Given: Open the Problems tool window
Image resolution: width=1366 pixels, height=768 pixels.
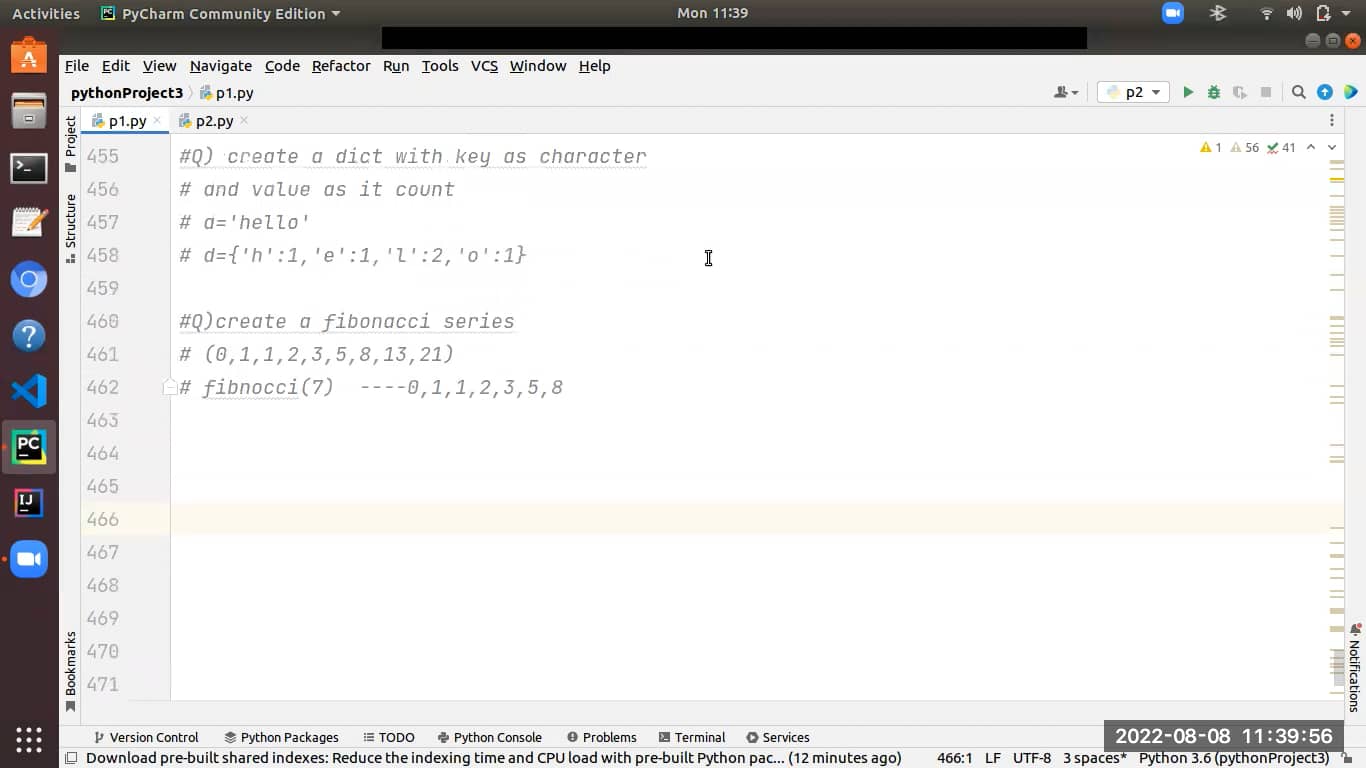Looking at the screenshot, I should pos(602,737).
